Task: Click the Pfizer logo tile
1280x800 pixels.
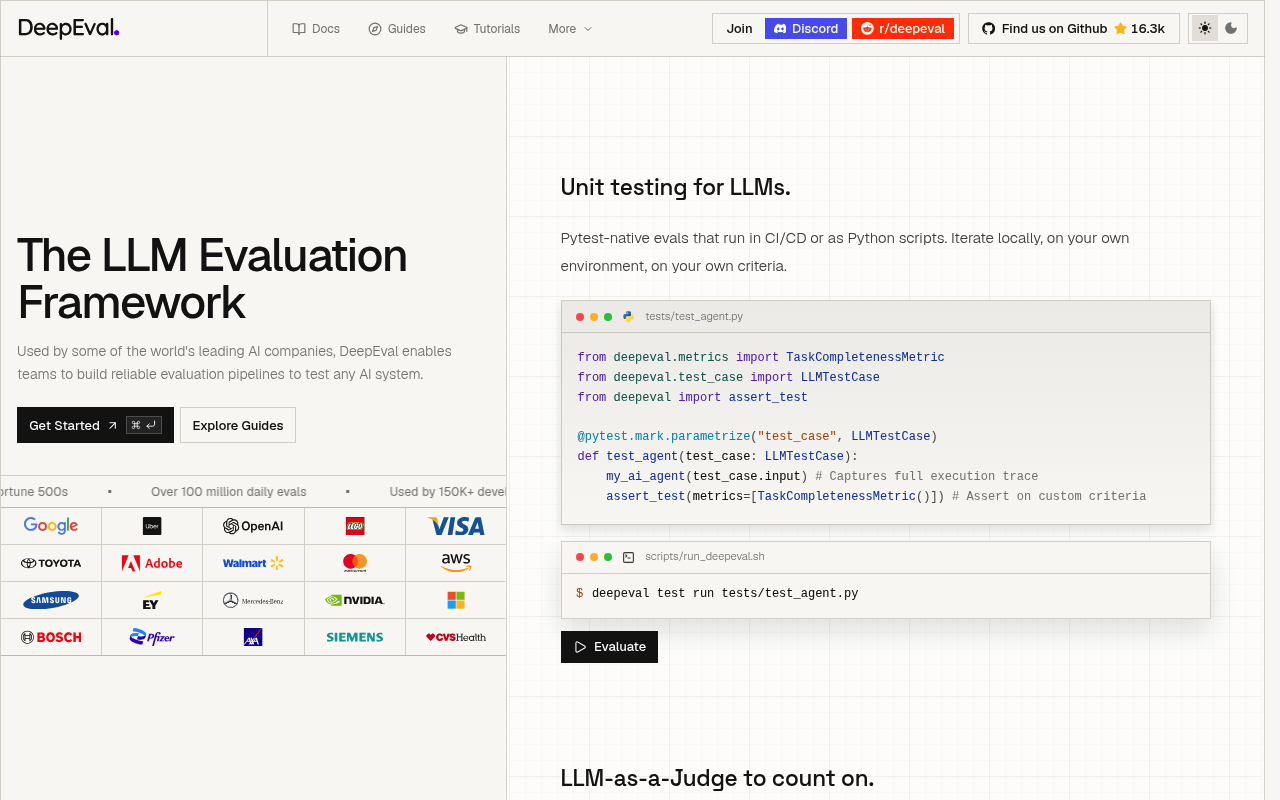Action: (x=152, y=637)
